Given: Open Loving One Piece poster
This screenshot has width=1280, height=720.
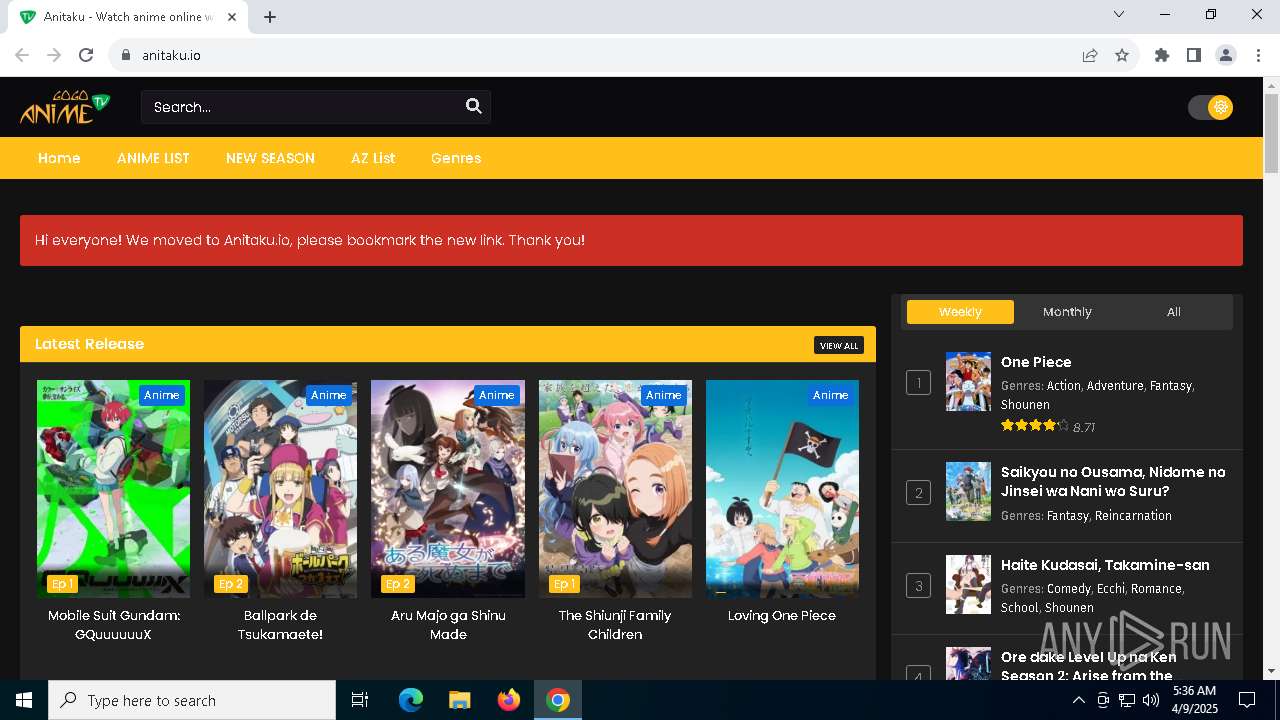Looking at the screenshot, I should (782, 489).
